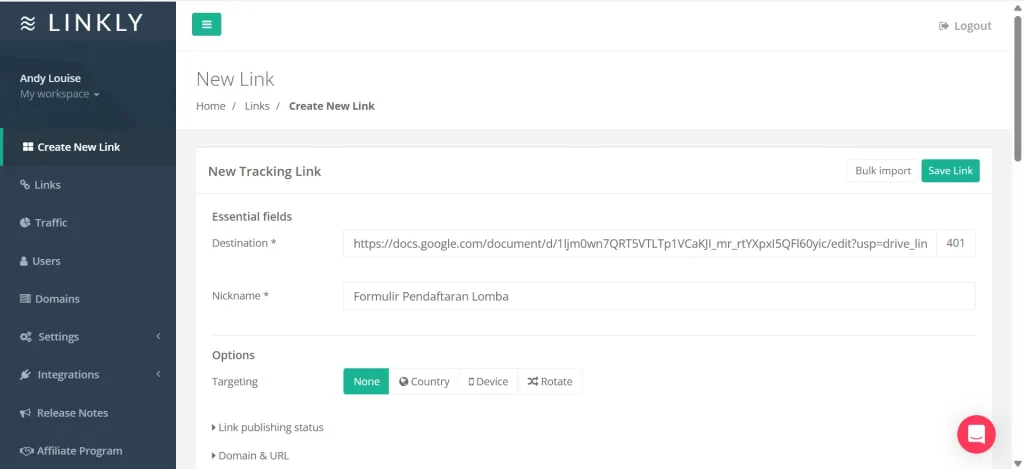This screenshot has height=469, width=1024.
Task: Click the page vertical scrollbar
Action: coord(1017,88)
